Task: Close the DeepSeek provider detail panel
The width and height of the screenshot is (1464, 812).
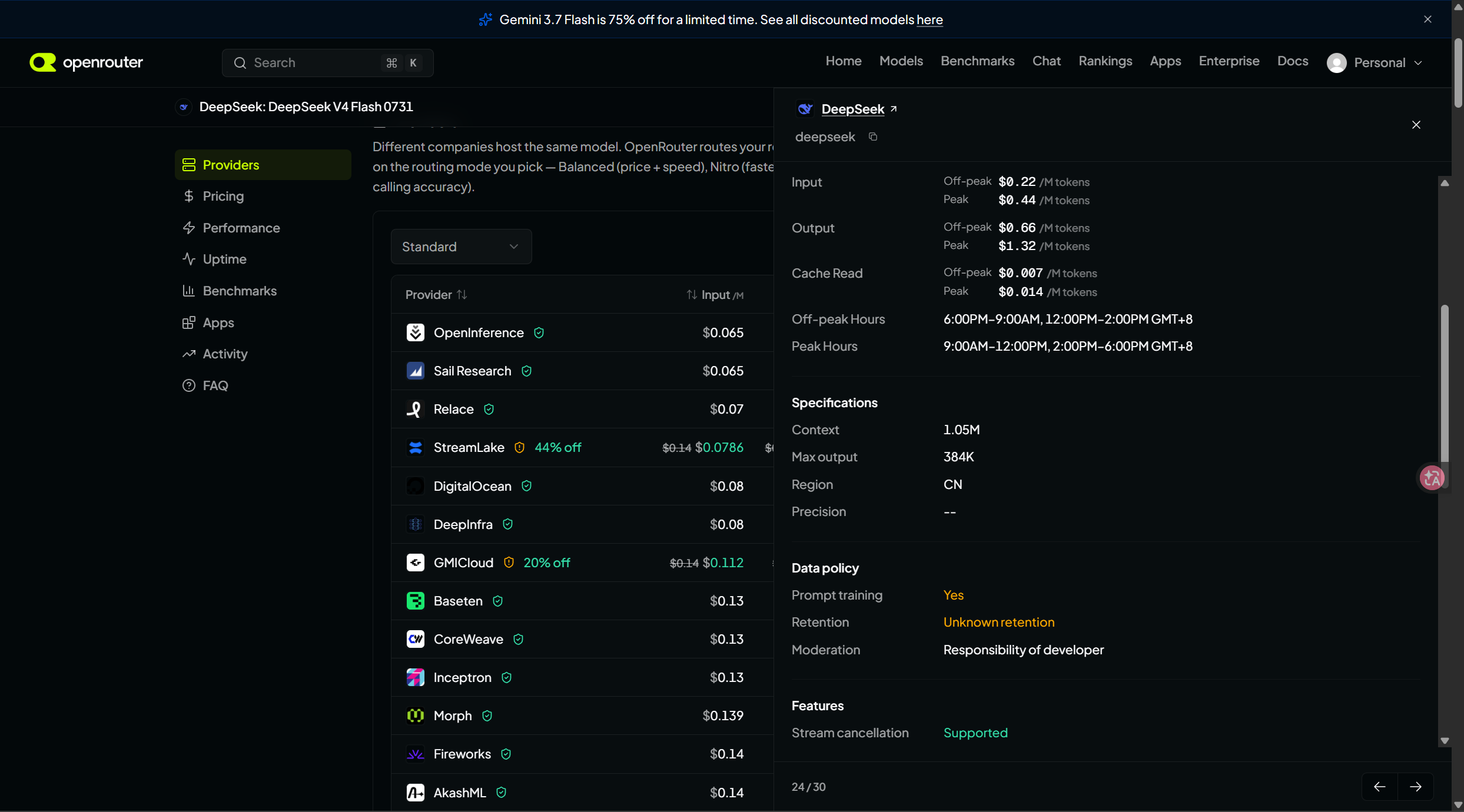Action: 1416,125
